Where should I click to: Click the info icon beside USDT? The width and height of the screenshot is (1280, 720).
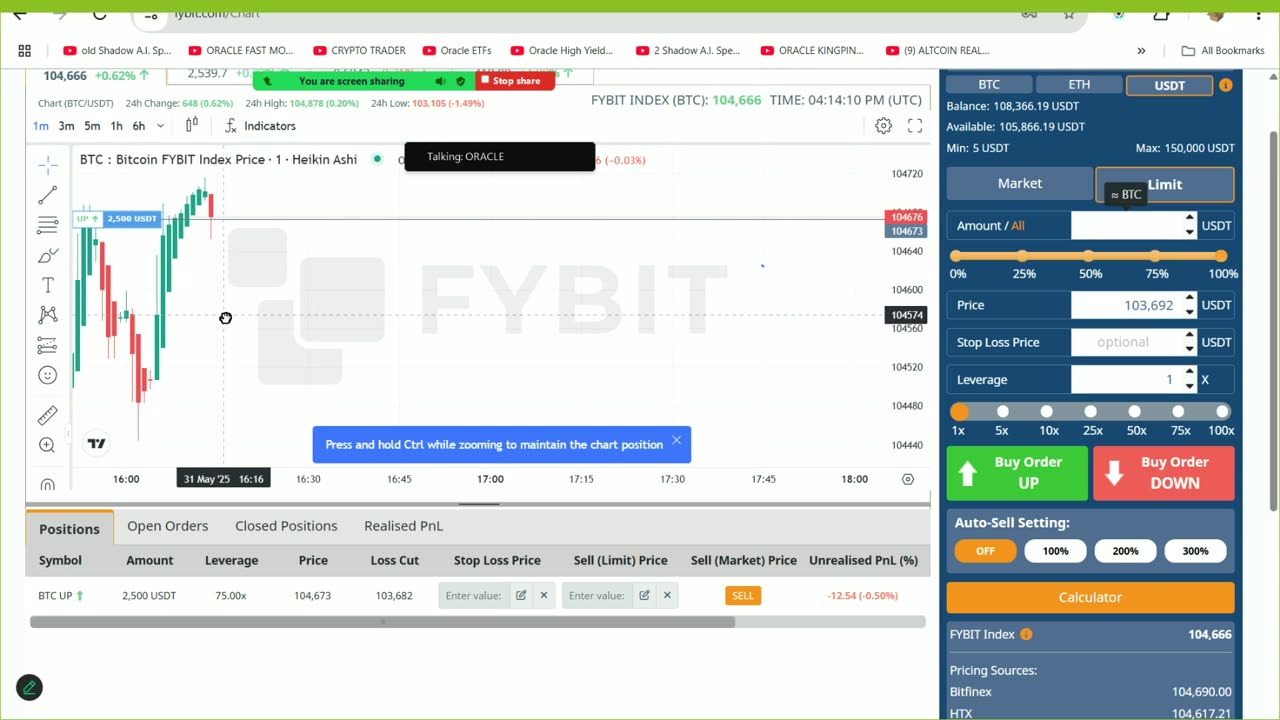pos(1225,85)
